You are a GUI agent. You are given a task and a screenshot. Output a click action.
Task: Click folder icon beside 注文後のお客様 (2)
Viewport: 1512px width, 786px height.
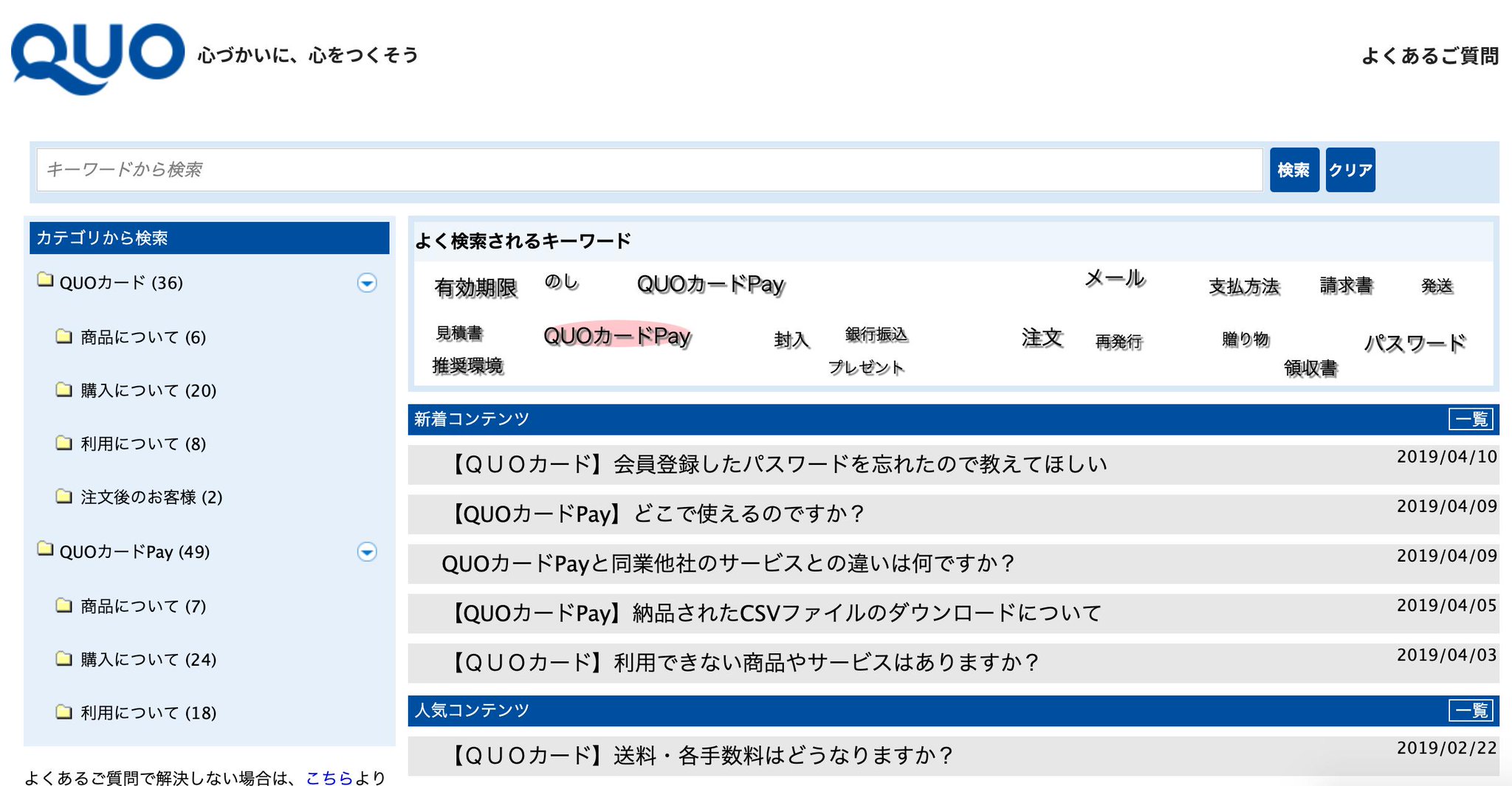[64, 496]
